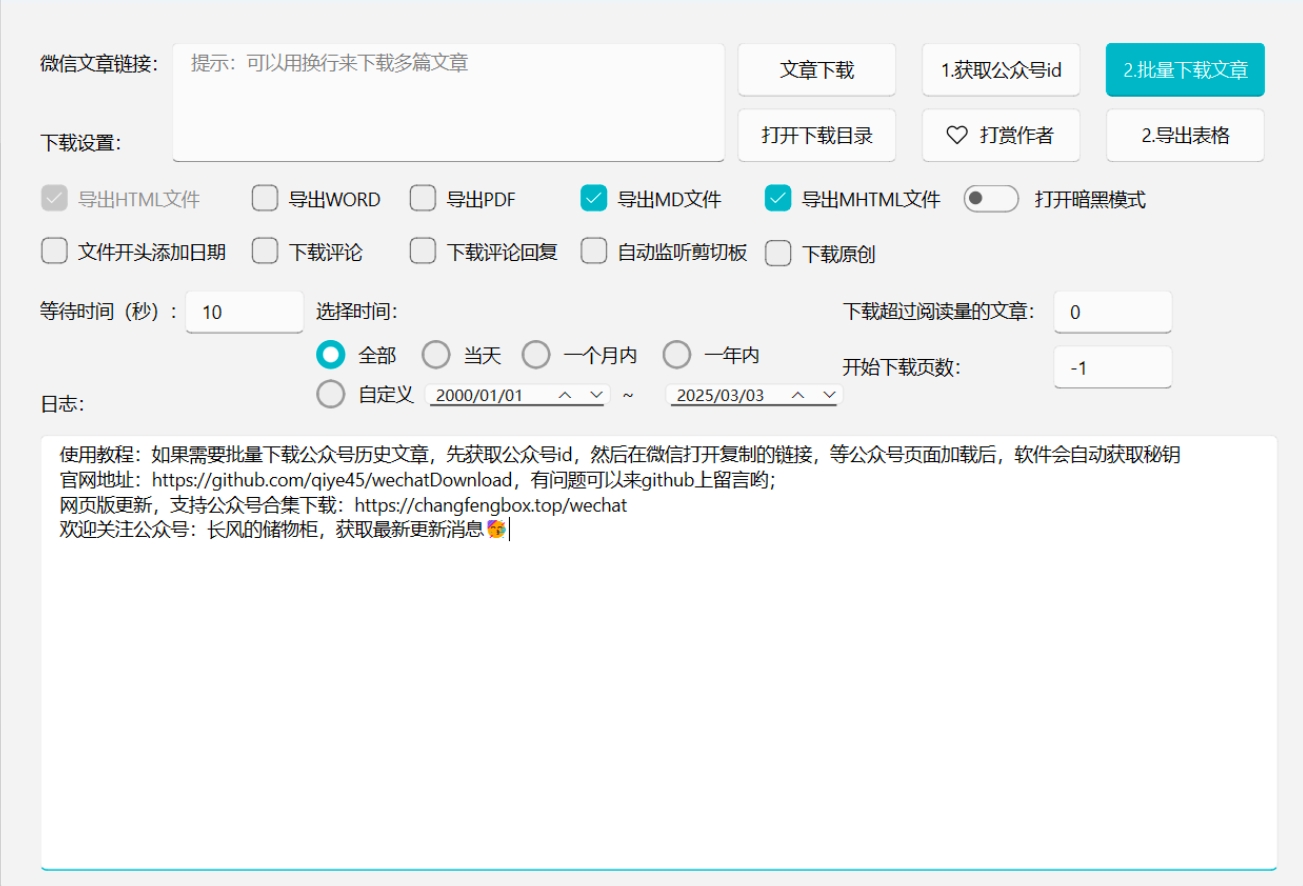Viewport: 1303px width, 886px height.
Task: Click the 微信文章链接 text input box
Action: coord(448,101)
